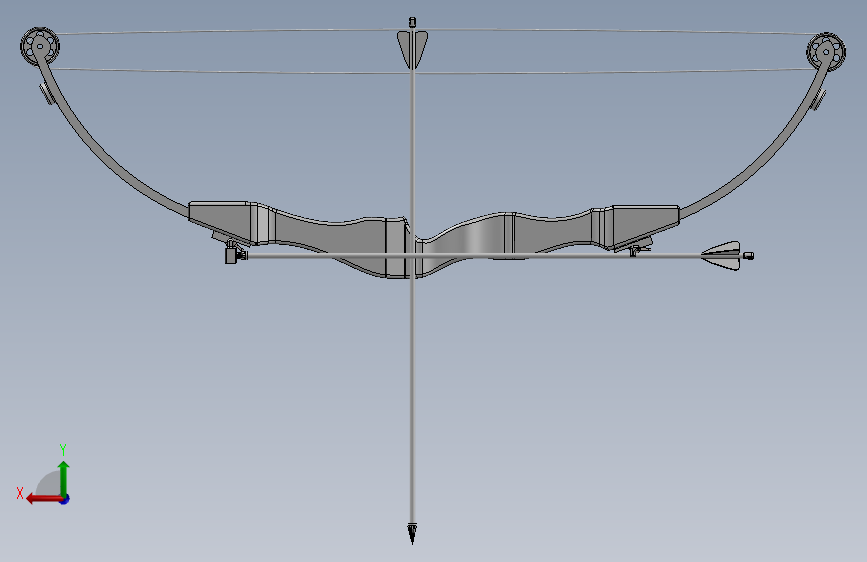Select the horizontal arrow's nock end
This screenshot has height=562, width=867.
click(748, 256)
